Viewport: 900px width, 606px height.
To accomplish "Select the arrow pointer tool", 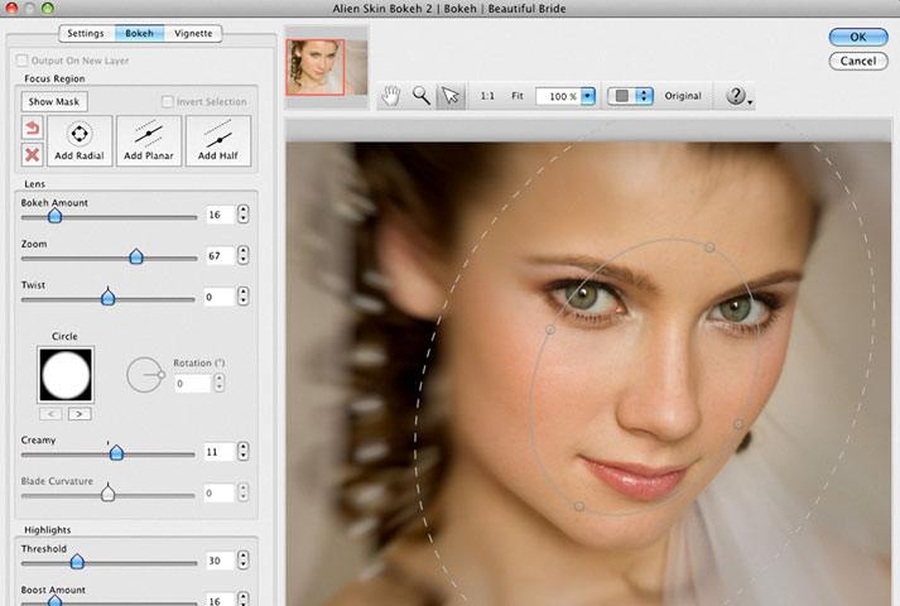I will click(x=451, y=96).
